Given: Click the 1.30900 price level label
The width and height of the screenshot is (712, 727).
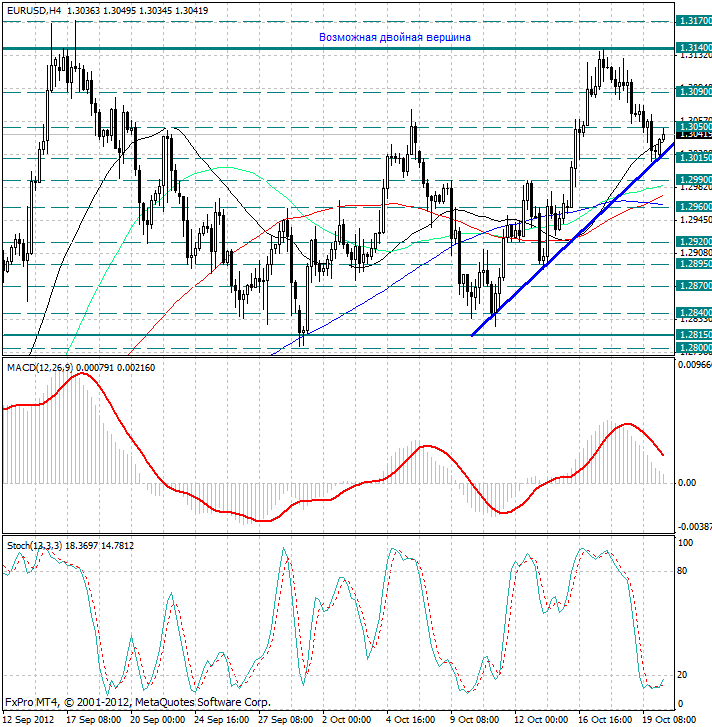Looking at the screenshot, I should point(694,92).
